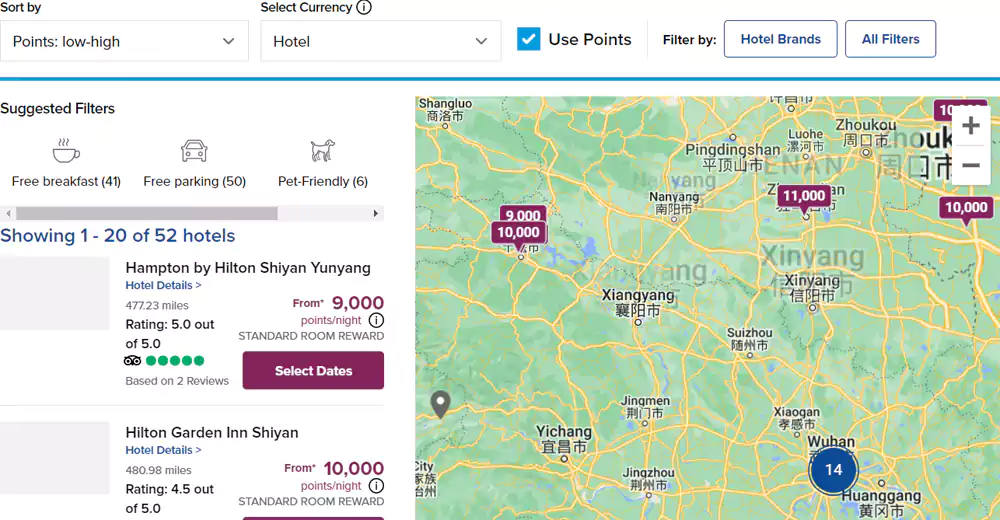Open info icon next to Select Currency
Viewport: 1000px width, 520px height.
pos(364,8)
